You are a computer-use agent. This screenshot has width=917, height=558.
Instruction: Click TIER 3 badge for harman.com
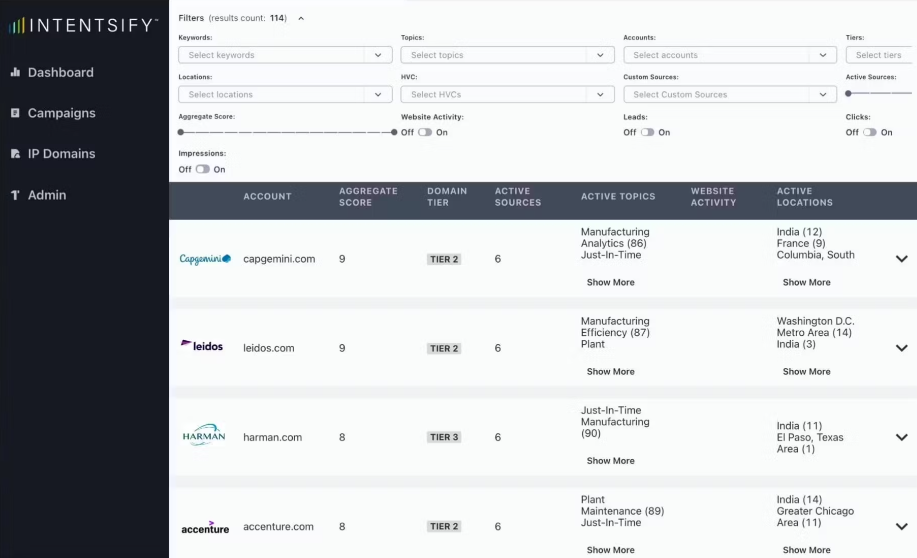tap(444, 437)
